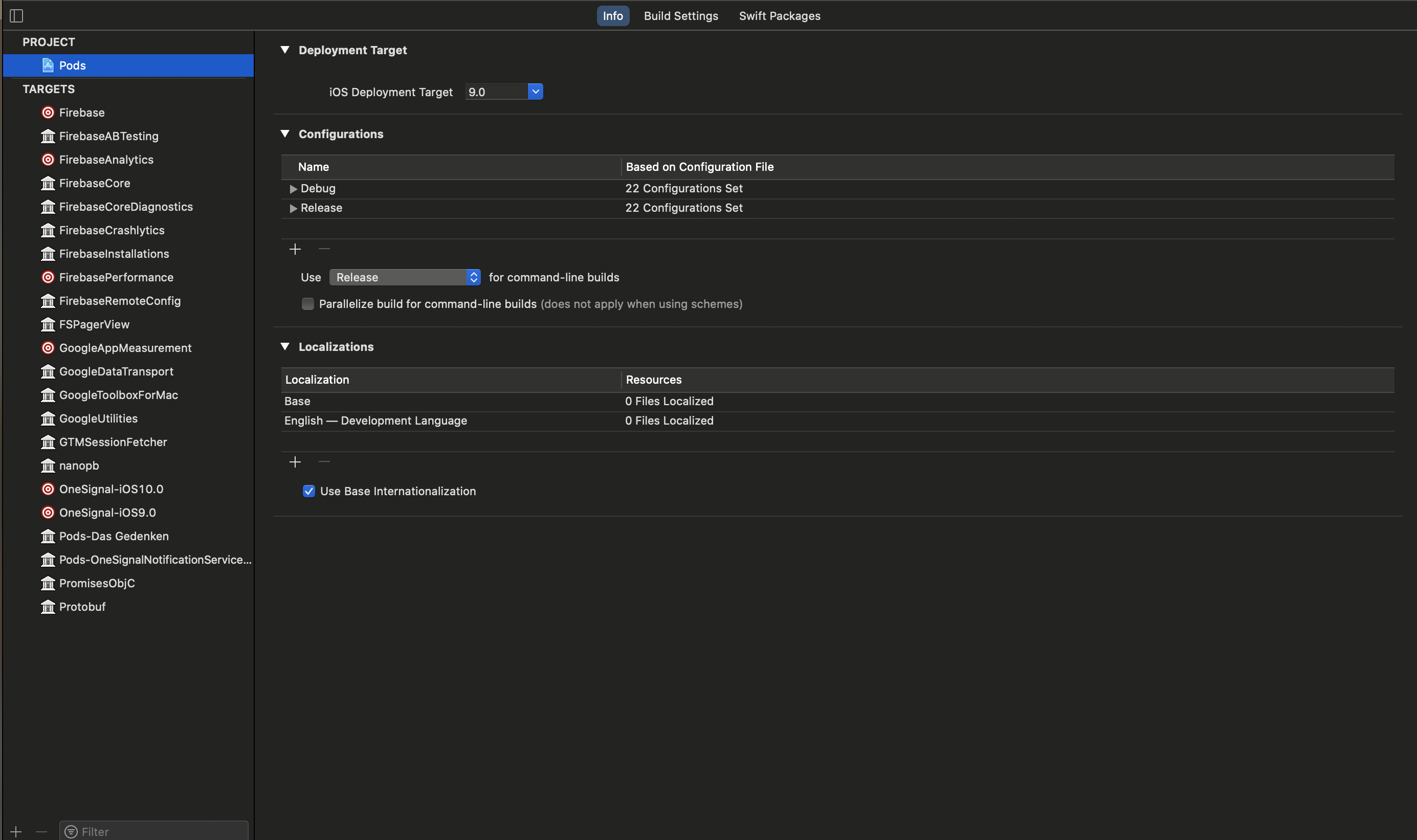Click the Name column header
Screen dimensions: 1417x840
coord(451,167)
